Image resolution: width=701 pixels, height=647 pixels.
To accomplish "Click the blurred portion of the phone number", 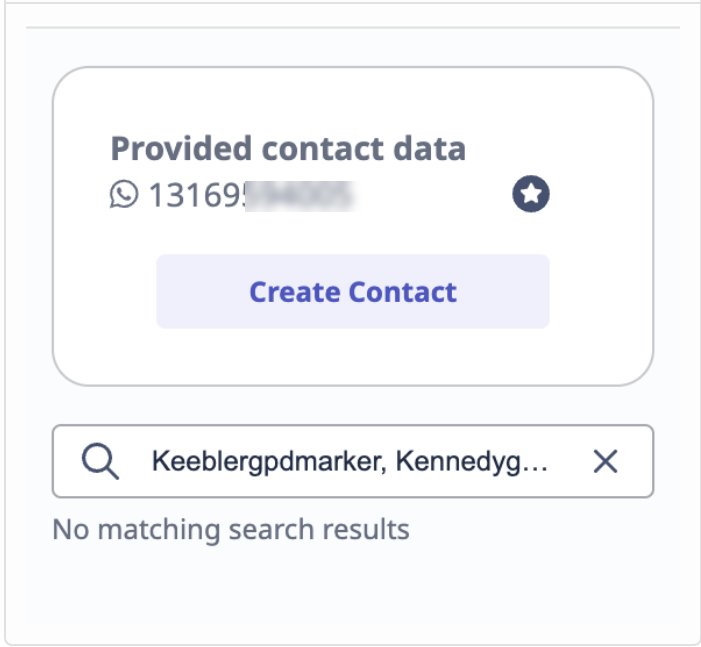I will coord(300,196).
